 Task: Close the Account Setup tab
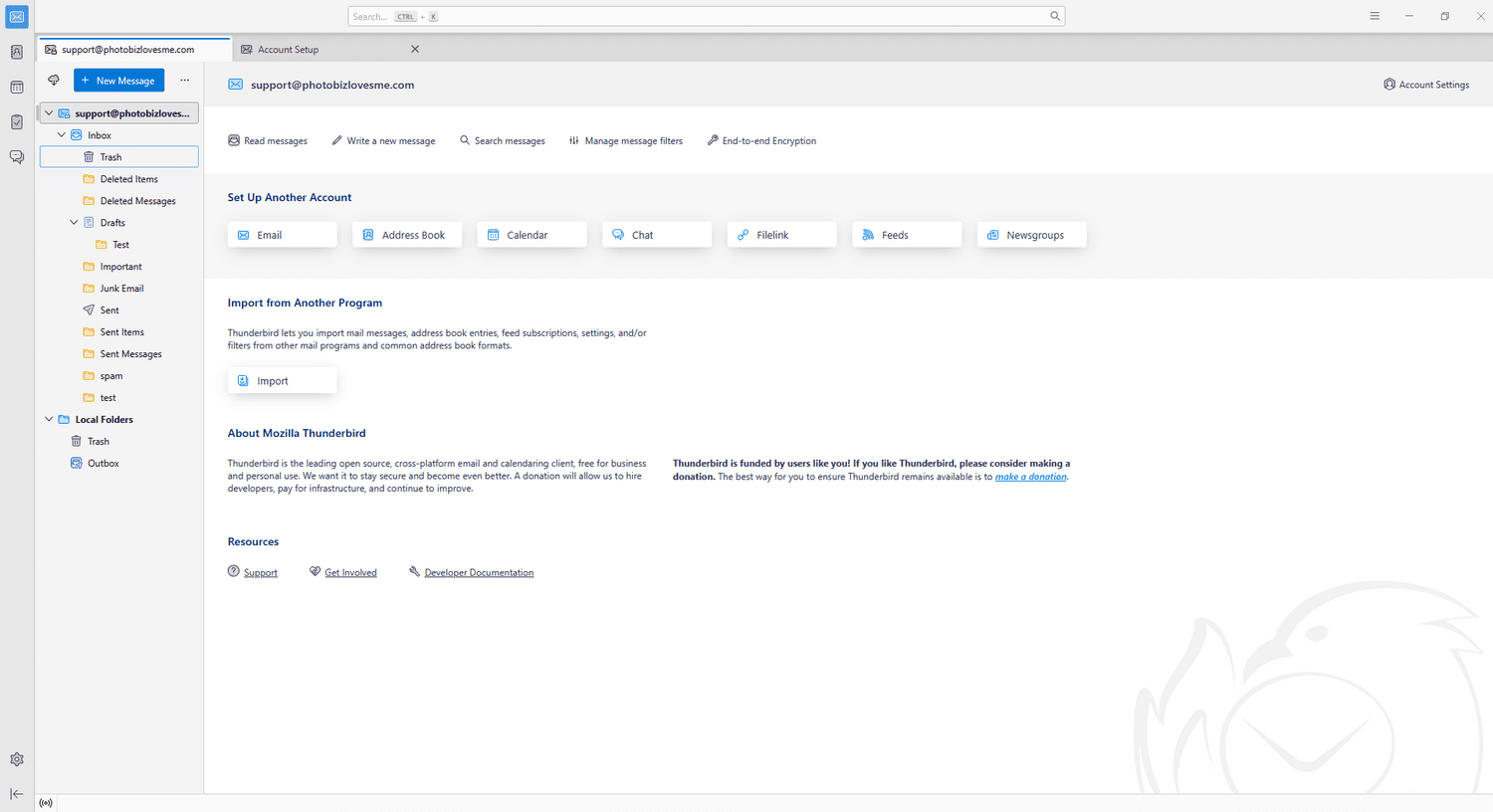[x=415, y=49]
